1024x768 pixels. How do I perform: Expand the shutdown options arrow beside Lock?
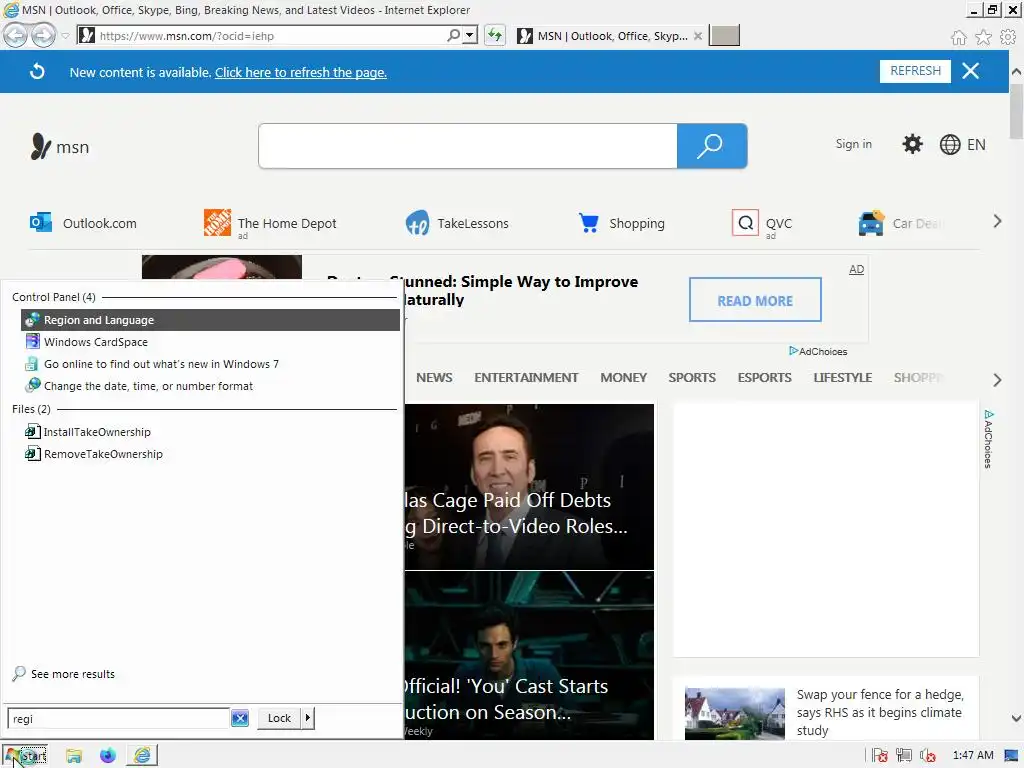coord(308,718)
